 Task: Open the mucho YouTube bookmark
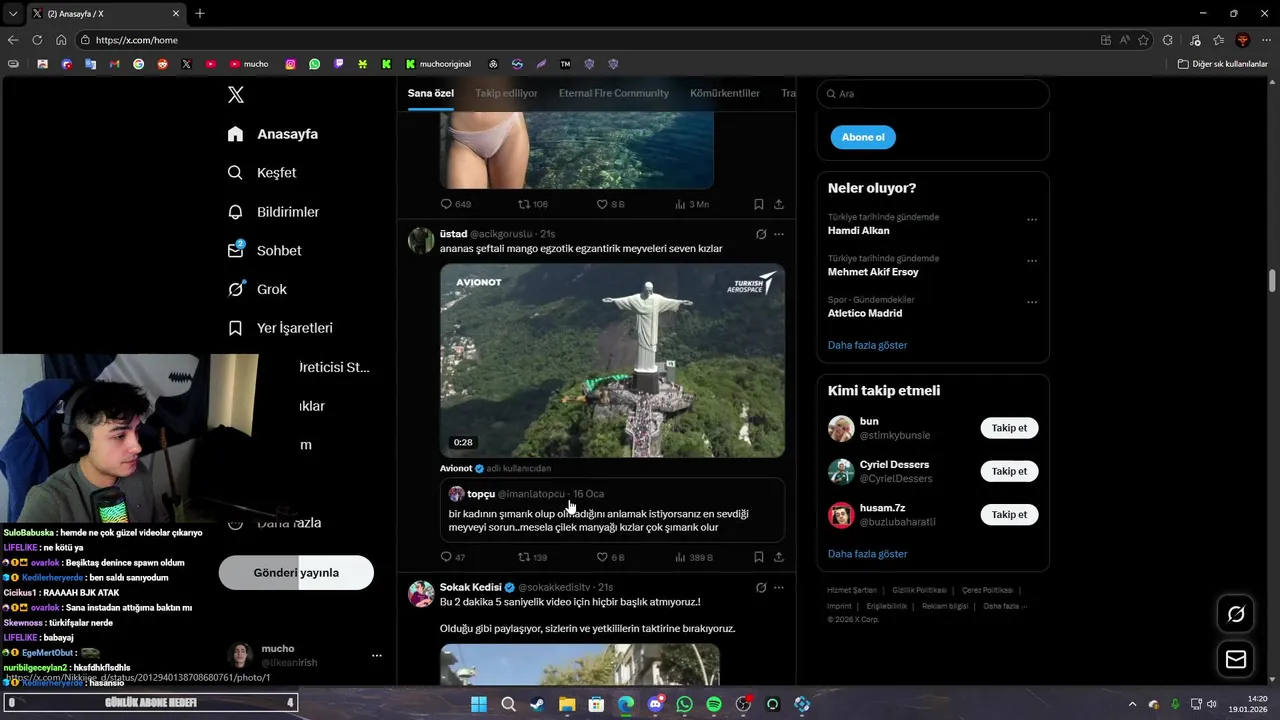point(249,64)
